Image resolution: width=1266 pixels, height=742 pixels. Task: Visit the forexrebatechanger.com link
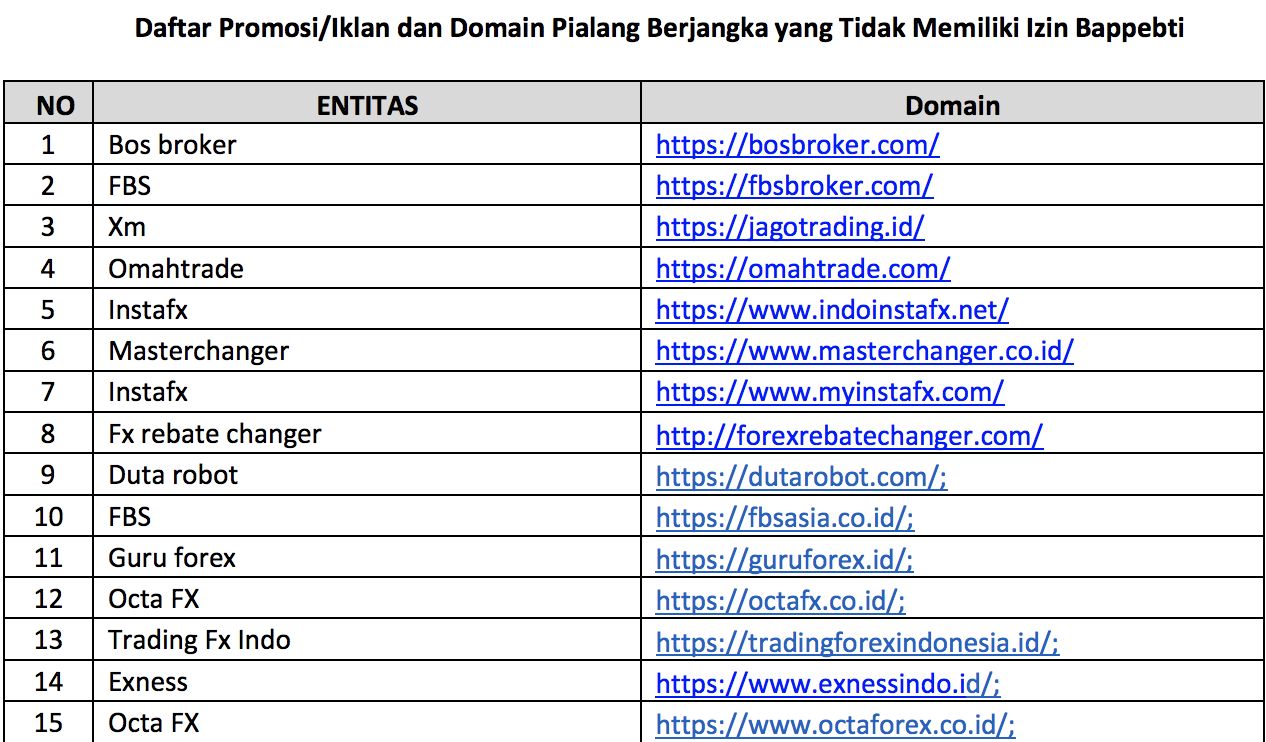click(849, 434)
